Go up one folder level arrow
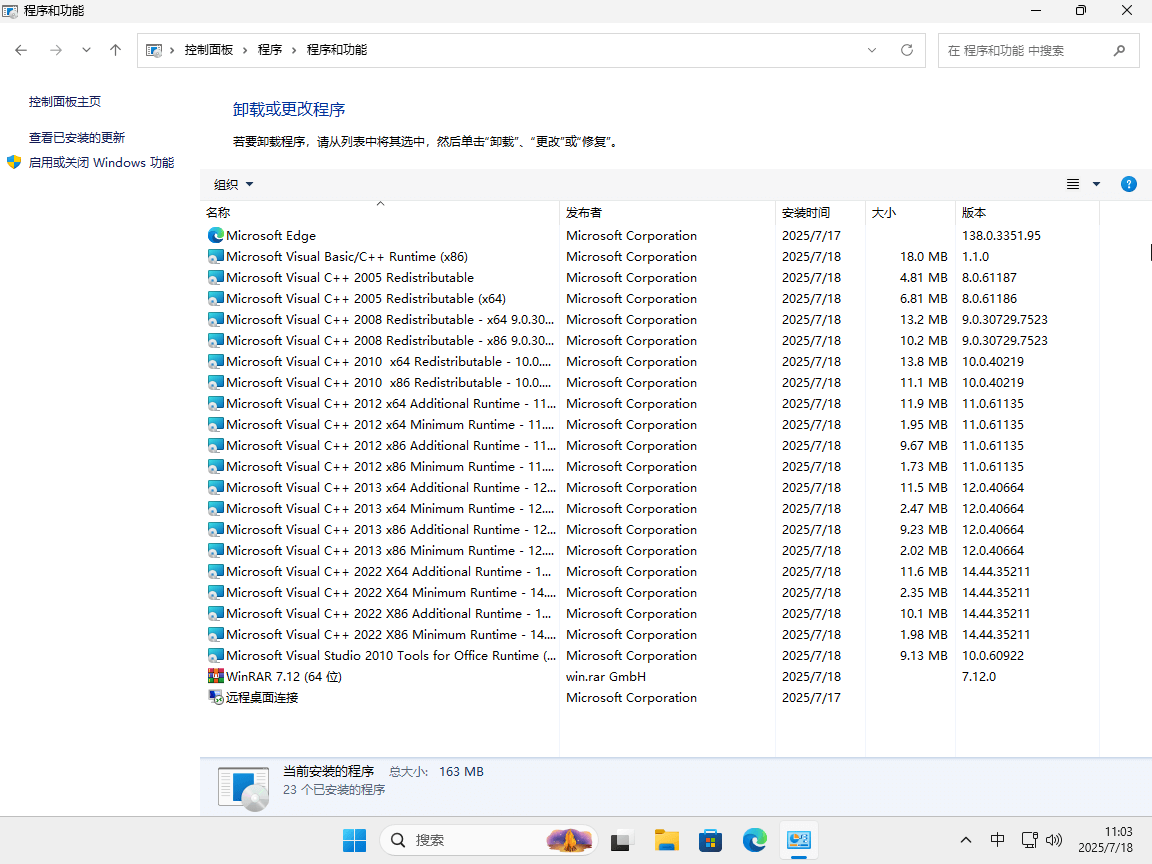 click(x=116, y=50)
